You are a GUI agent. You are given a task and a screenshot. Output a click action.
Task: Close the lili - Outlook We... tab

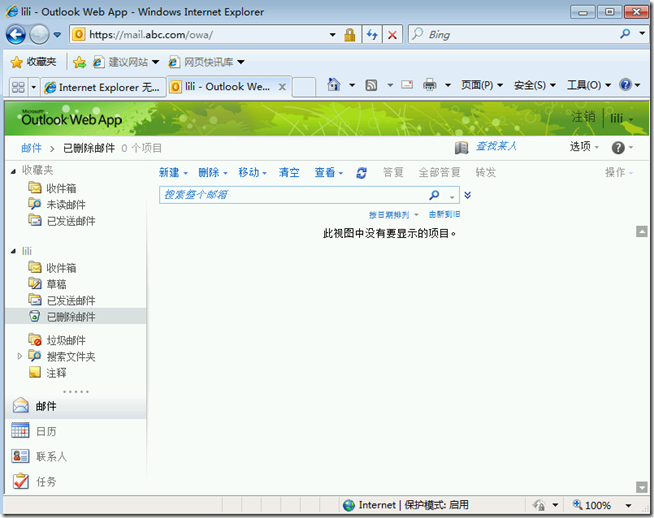point(282,87)
